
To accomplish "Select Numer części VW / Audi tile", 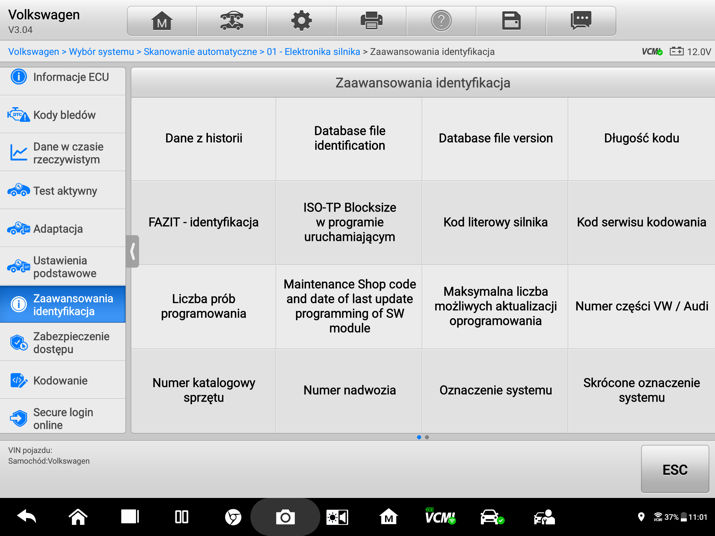I will click(x=641, y=306).
